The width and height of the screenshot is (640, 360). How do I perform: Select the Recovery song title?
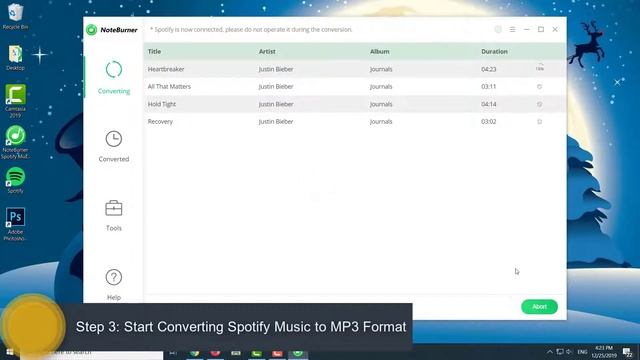(x=160, y=122)
